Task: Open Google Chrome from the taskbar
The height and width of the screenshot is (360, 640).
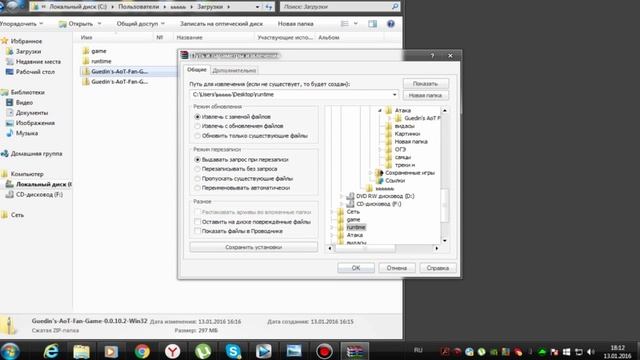Action: coord(142,351)
